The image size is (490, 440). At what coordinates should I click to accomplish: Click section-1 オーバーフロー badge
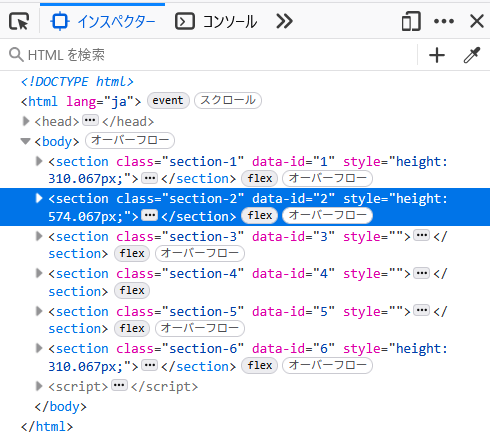[x=327, y=178]
